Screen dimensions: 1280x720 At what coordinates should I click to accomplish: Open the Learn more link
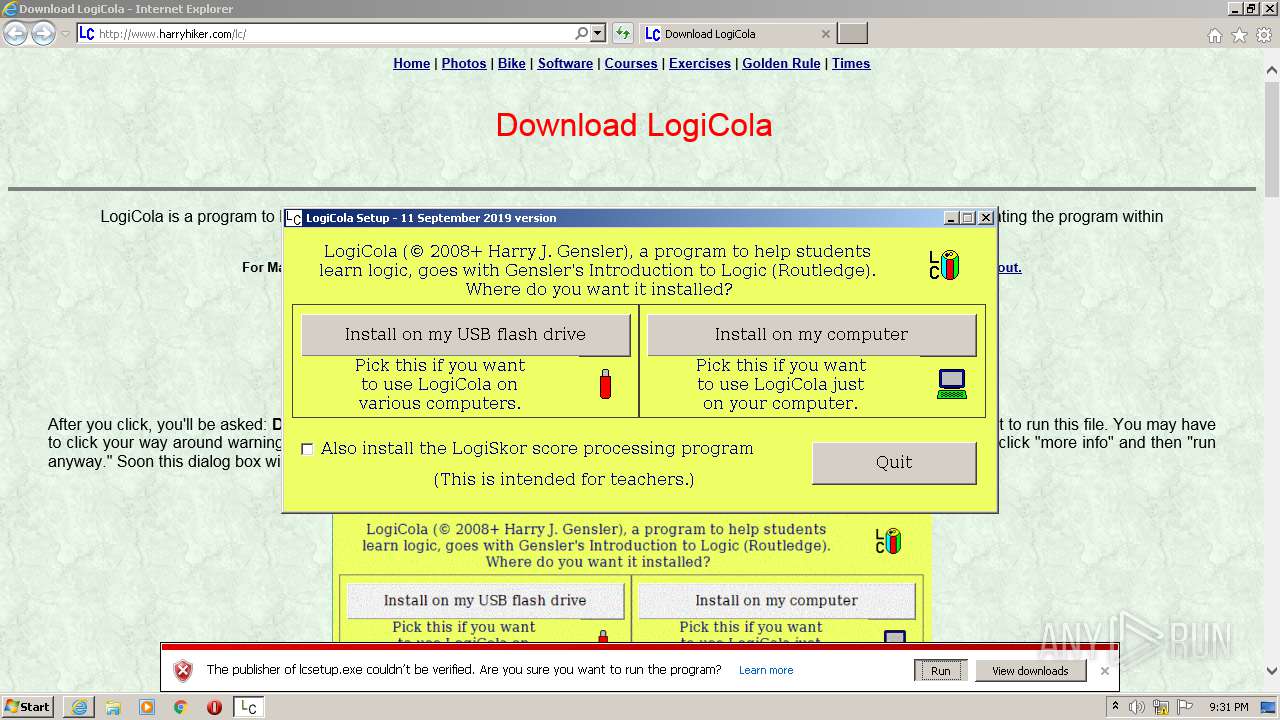[x=766, y=671]
